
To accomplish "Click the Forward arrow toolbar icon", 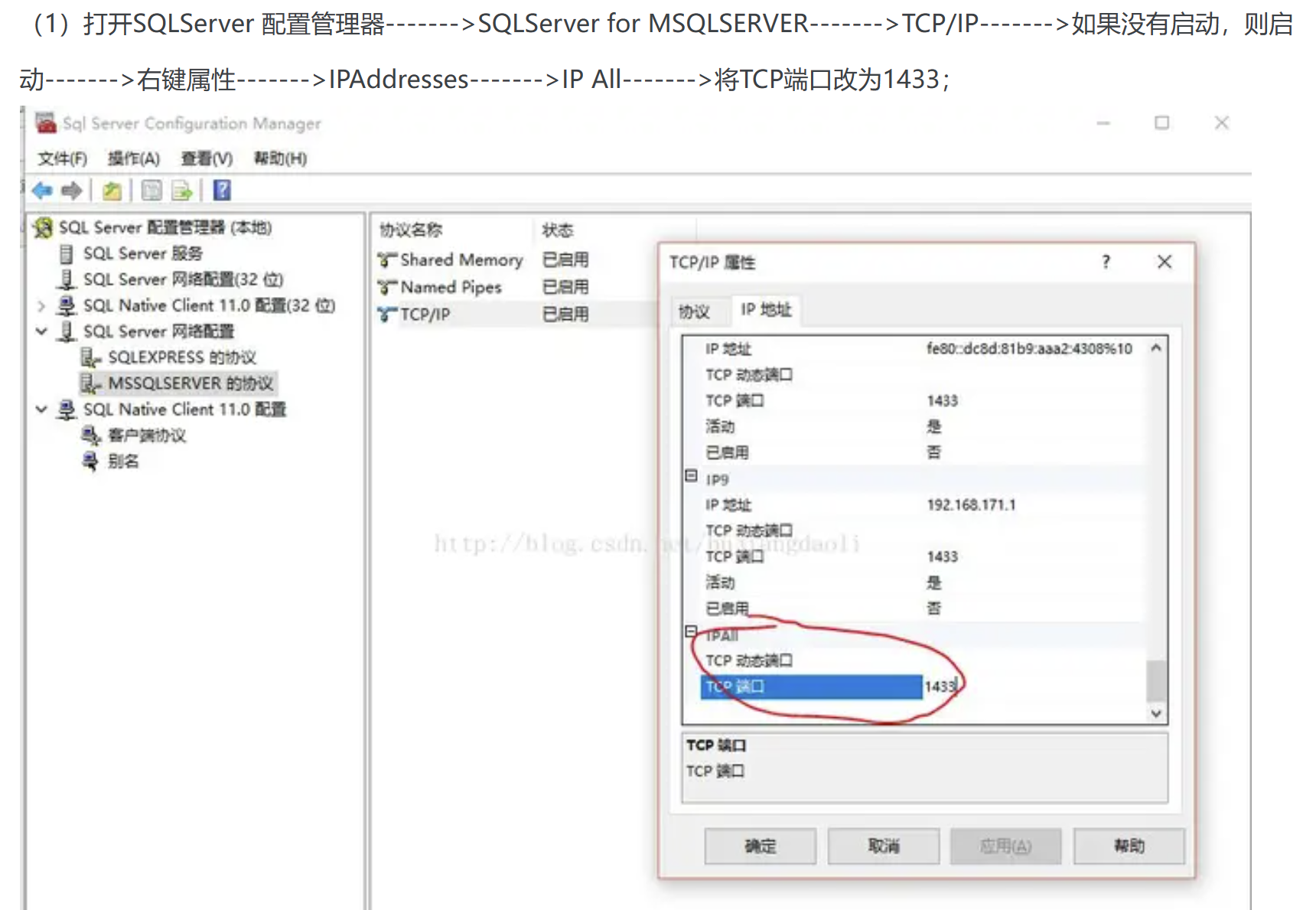I will [72, 191].
